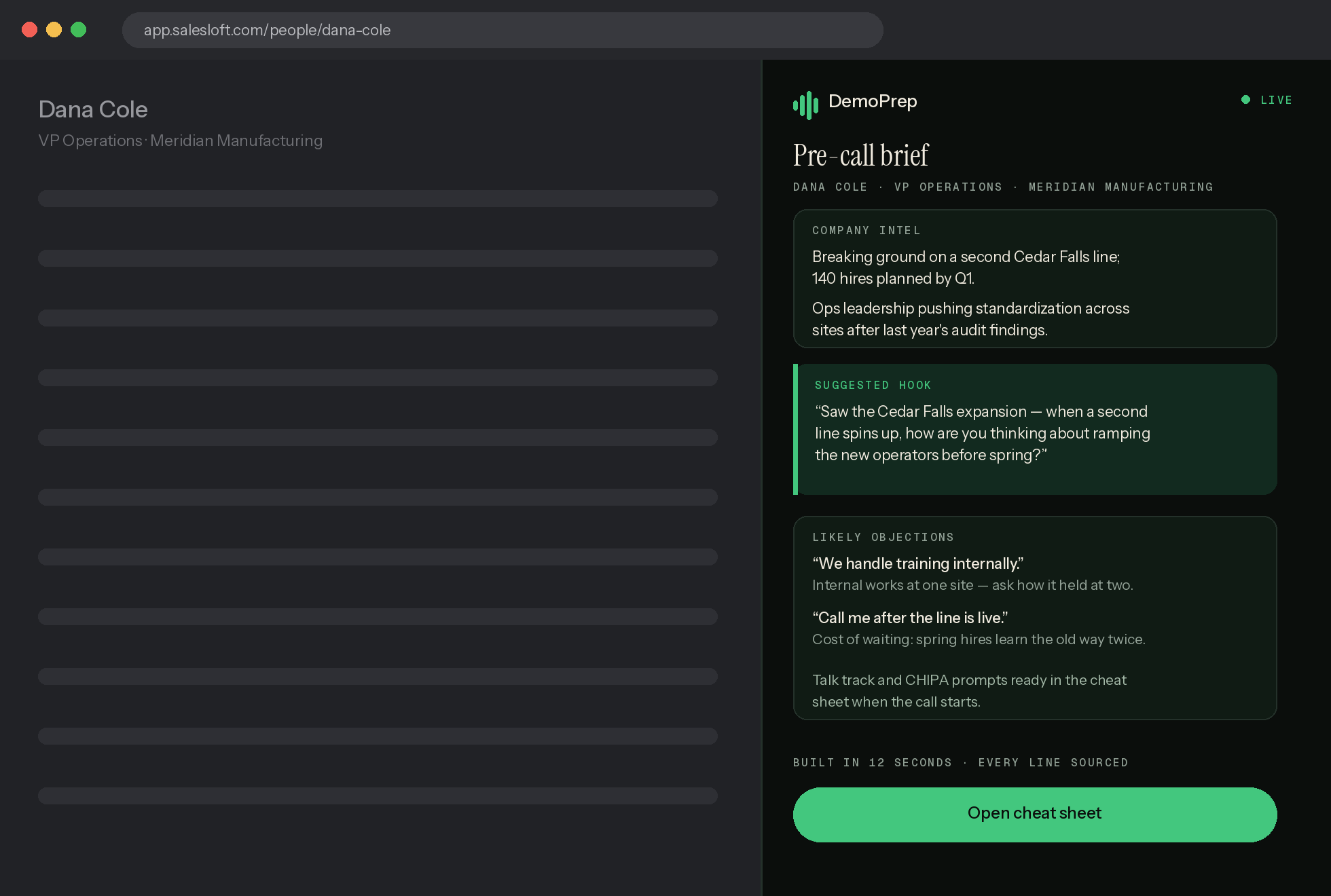Click the Open cheat sheet button
The height and width of the screenshot is (896, 1331).
tap(1035, 815)
